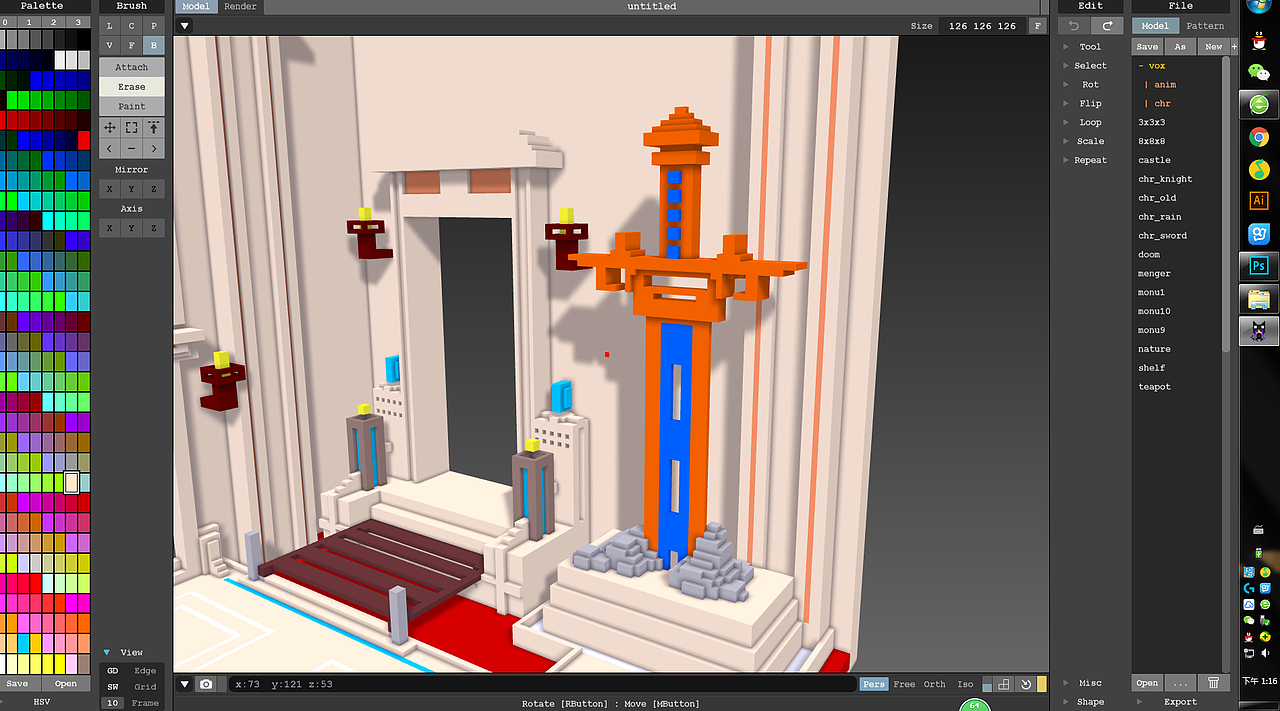
Task: Select the Face brush mode
Action: tap(131, 45)
